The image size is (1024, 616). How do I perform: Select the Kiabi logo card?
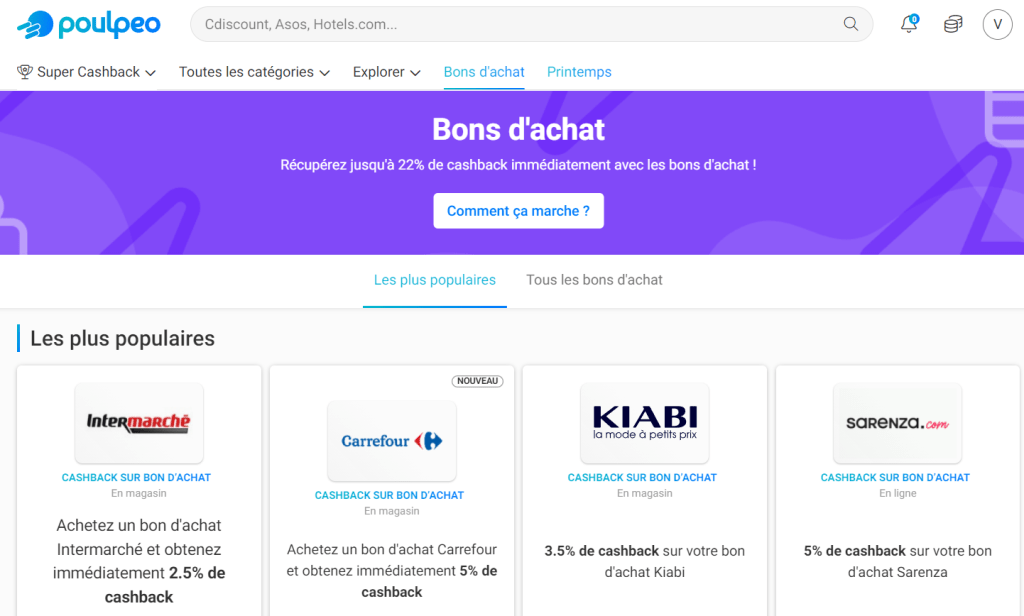[x=644, y=422]
